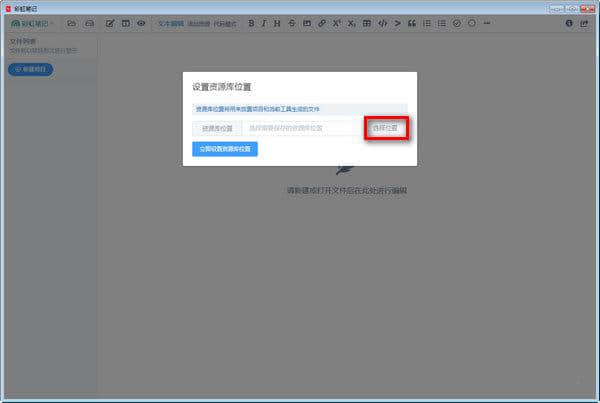Click the open folder icon in toolbar
Screen dimensions: 600x403
point(72,23)
